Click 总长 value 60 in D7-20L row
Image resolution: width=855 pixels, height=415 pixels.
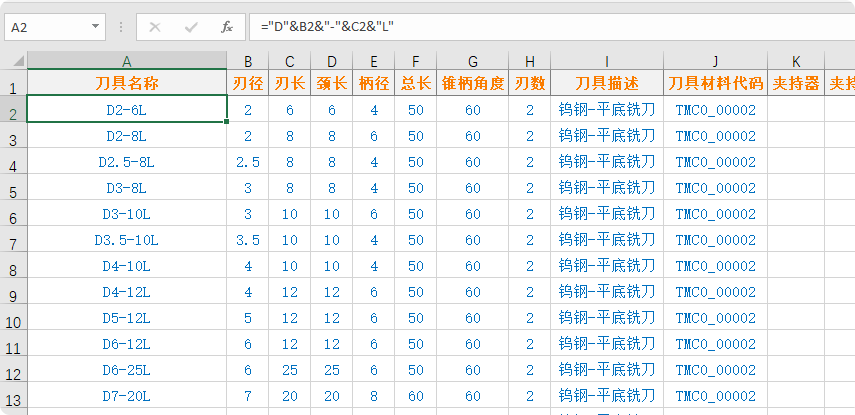click(416, 395)
